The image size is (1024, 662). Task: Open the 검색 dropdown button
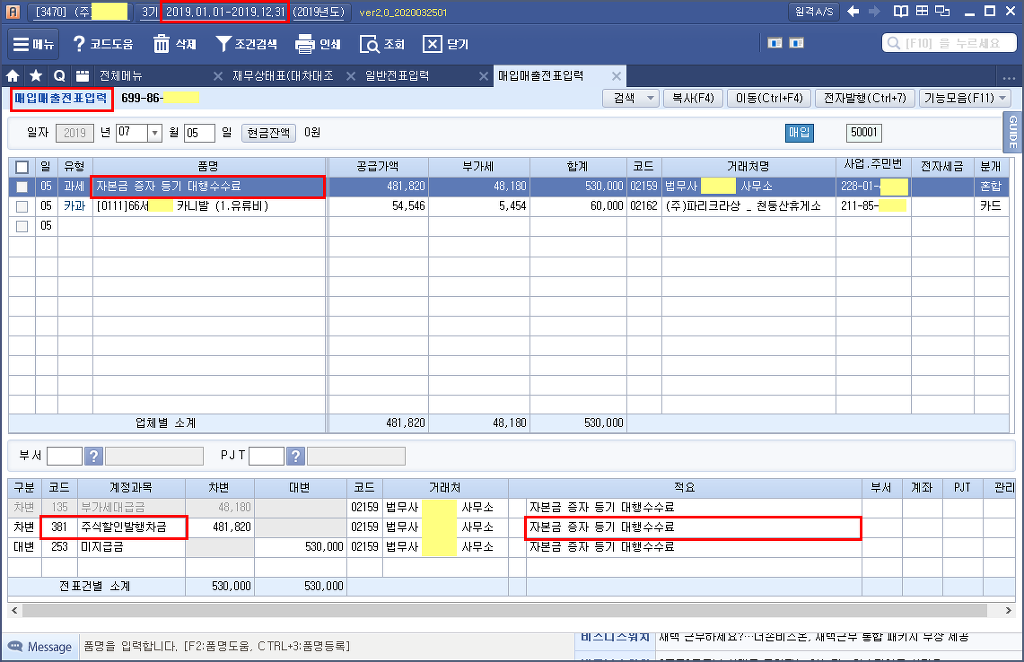631,98
